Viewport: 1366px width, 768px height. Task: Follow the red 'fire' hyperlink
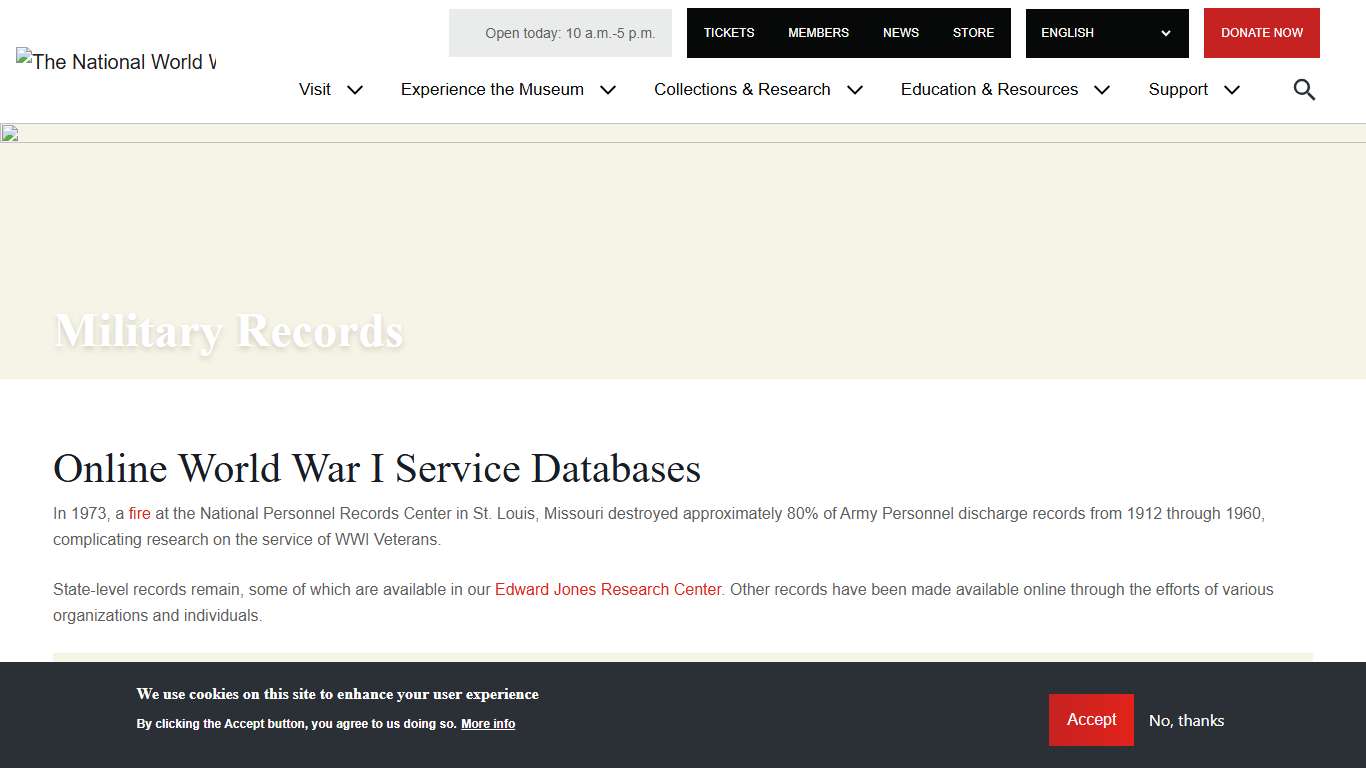pyautogui.click(x=139, y=514)
